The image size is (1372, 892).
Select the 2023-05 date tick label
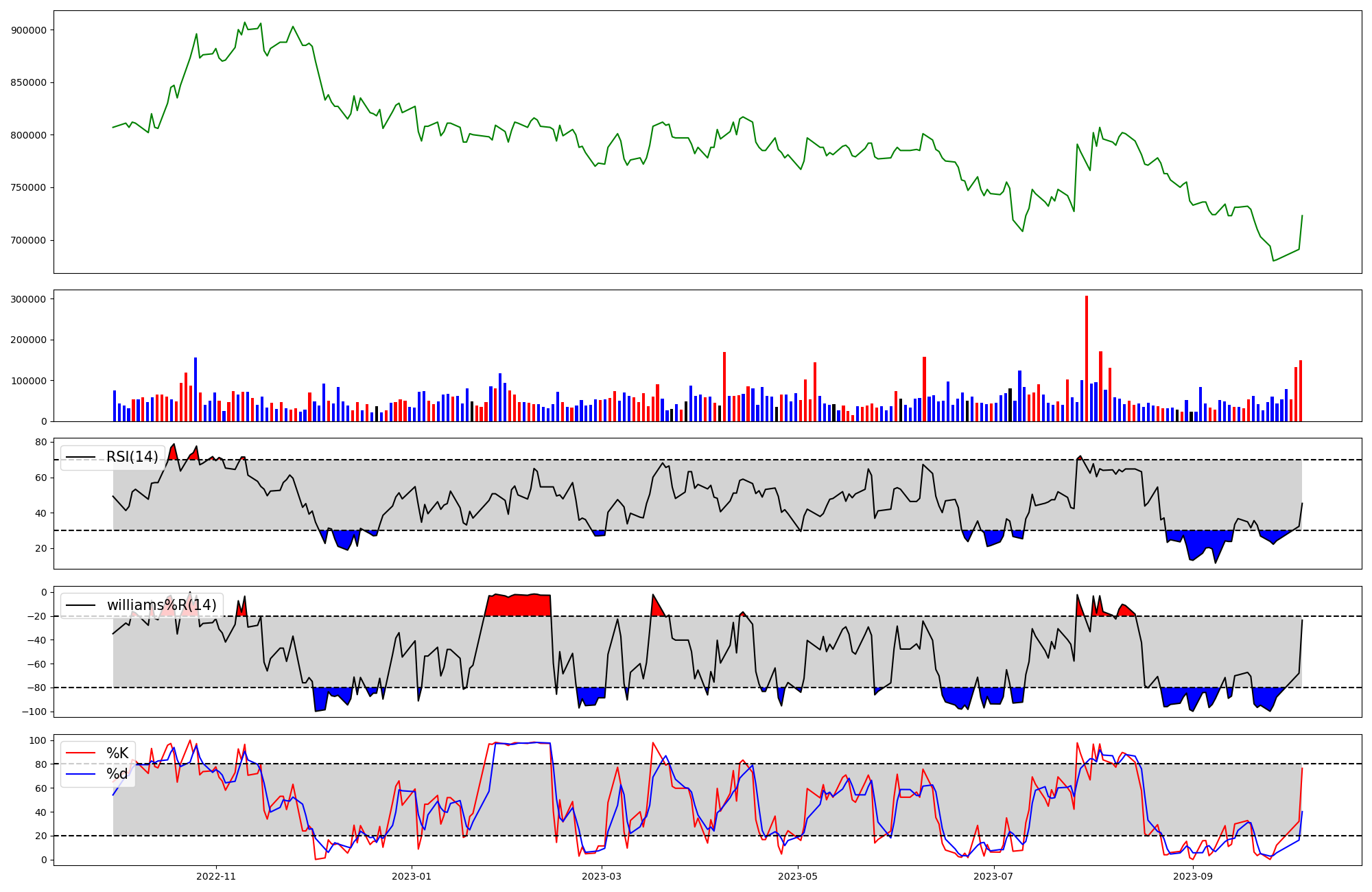(797, 876)
